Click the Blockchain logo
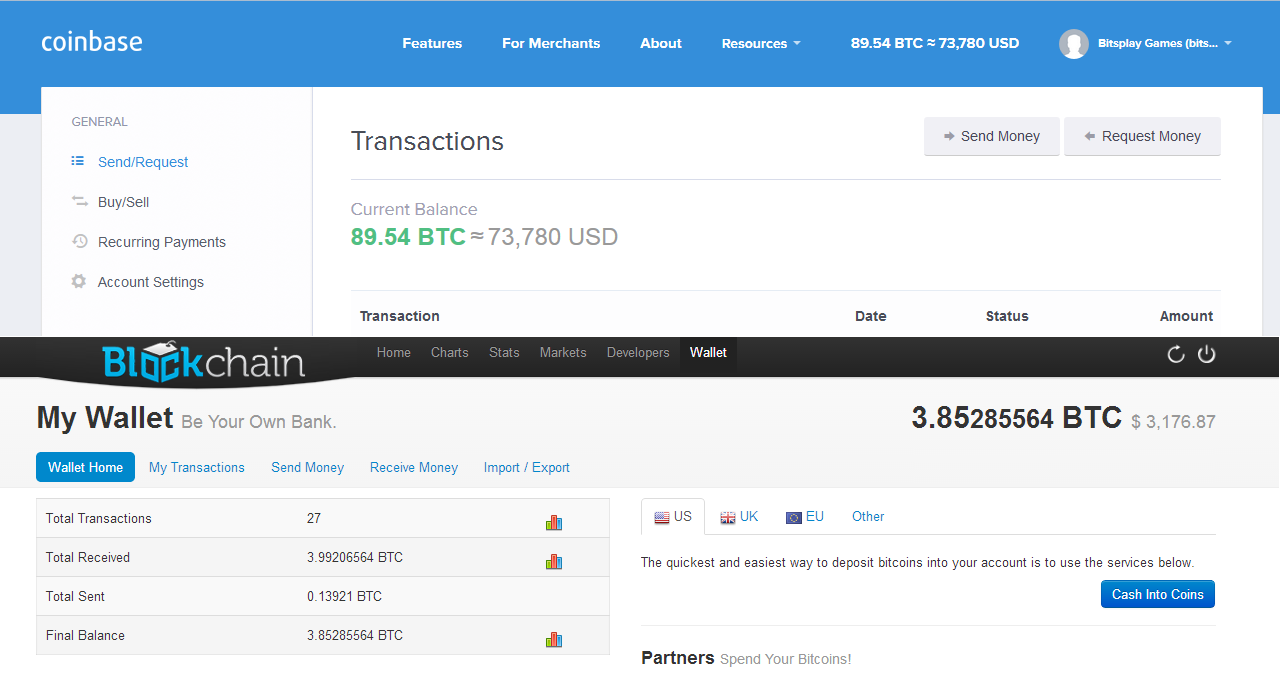The image size is (1280, 674). click(203, 360)
